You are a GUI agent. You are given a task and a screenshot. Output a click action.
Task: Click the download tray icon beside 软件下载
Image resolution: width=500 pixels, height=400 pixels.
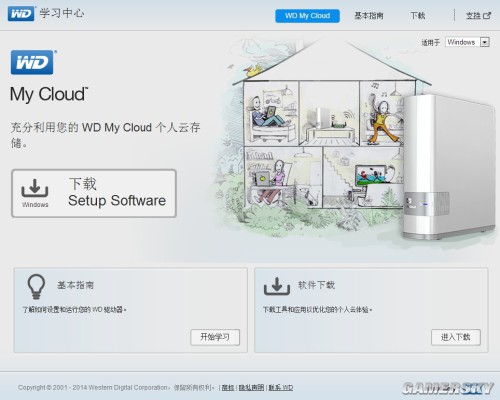pos(277,286)
